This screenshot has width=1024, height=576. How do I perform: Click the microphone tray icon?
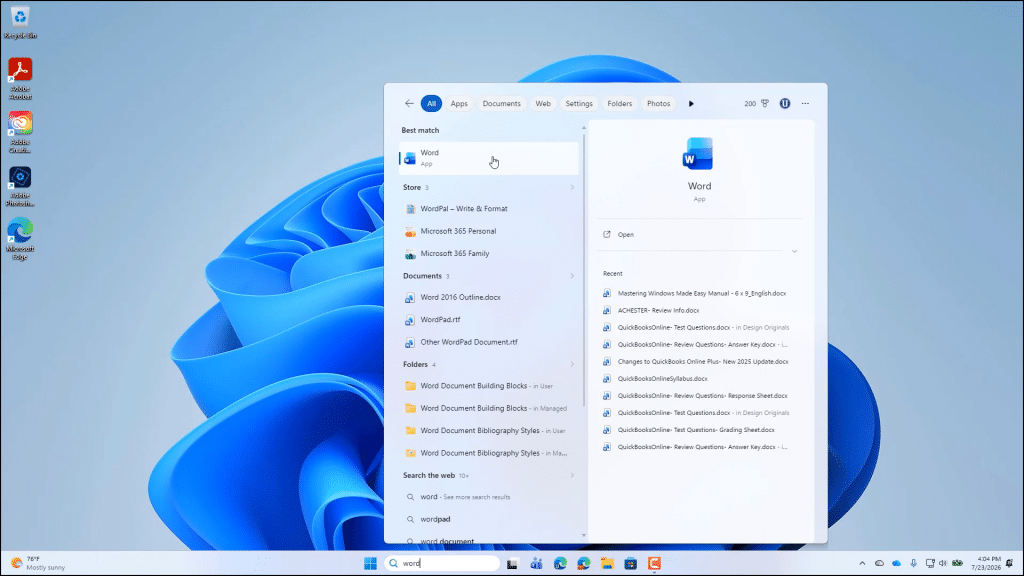tap(913, 563)
